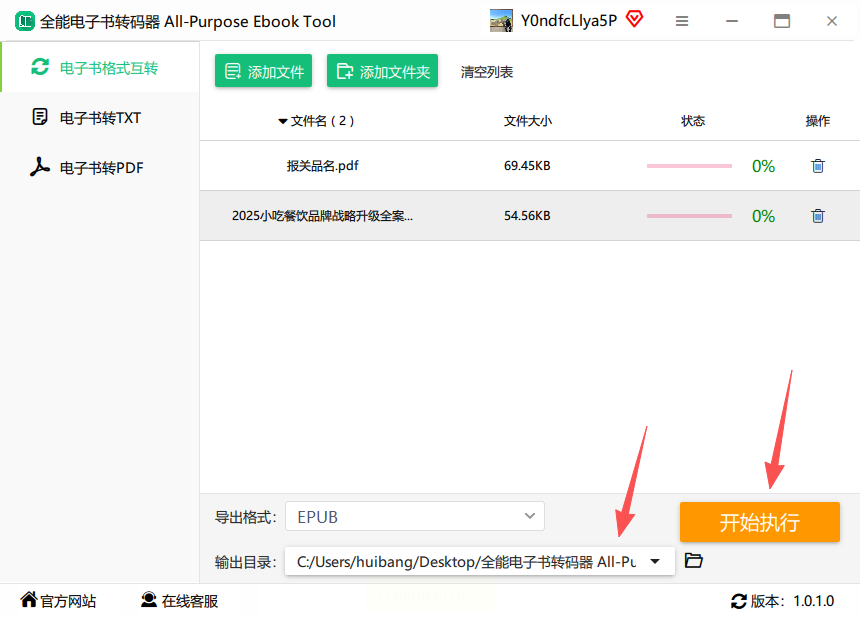Click 0% status of 2025小吃餐饮 file
The width and height of the screenshot is (860, 617).
click(x=763, y=216)
